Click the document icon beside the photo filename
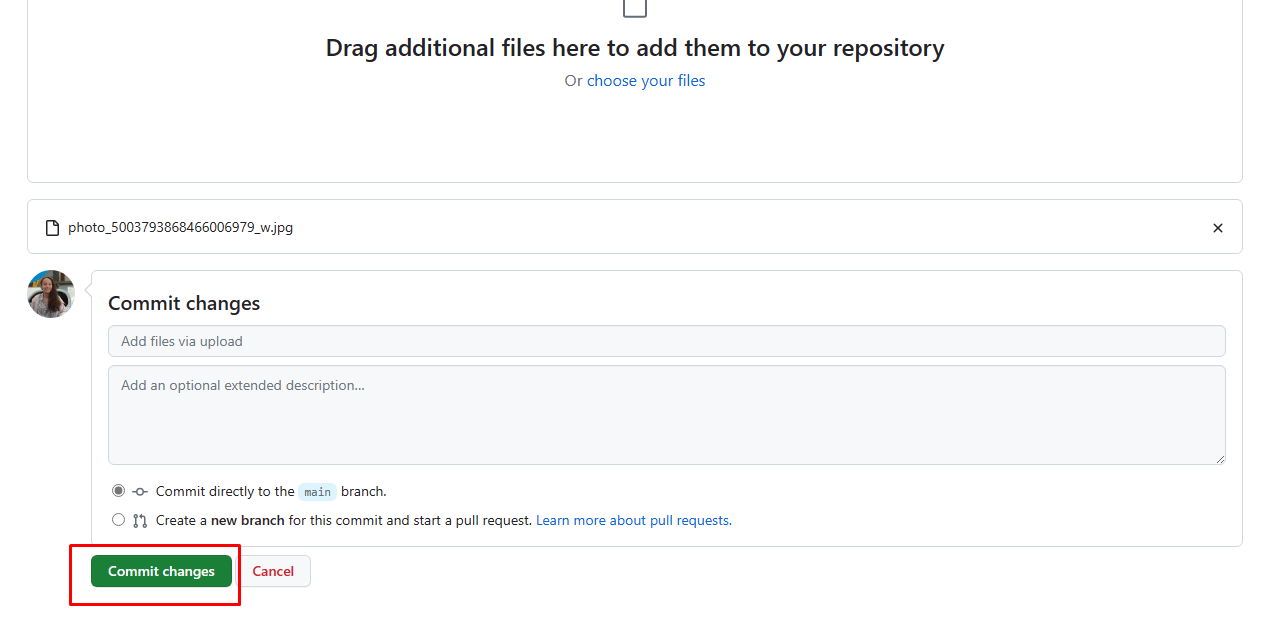The width and height of the screenshot is (1268, 625). (51, 227)
